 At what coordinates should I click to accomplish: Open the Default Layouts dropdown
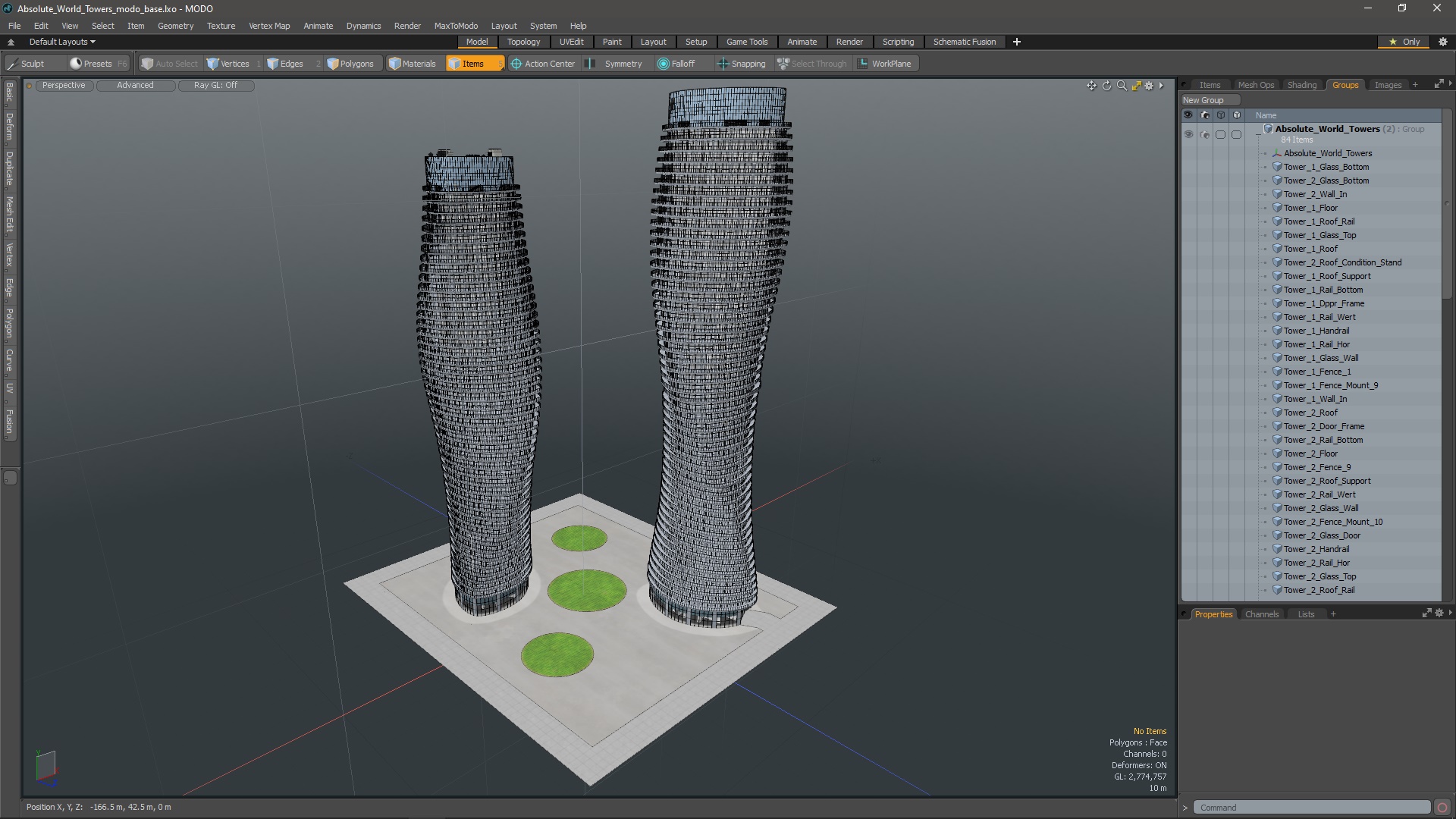62,42
